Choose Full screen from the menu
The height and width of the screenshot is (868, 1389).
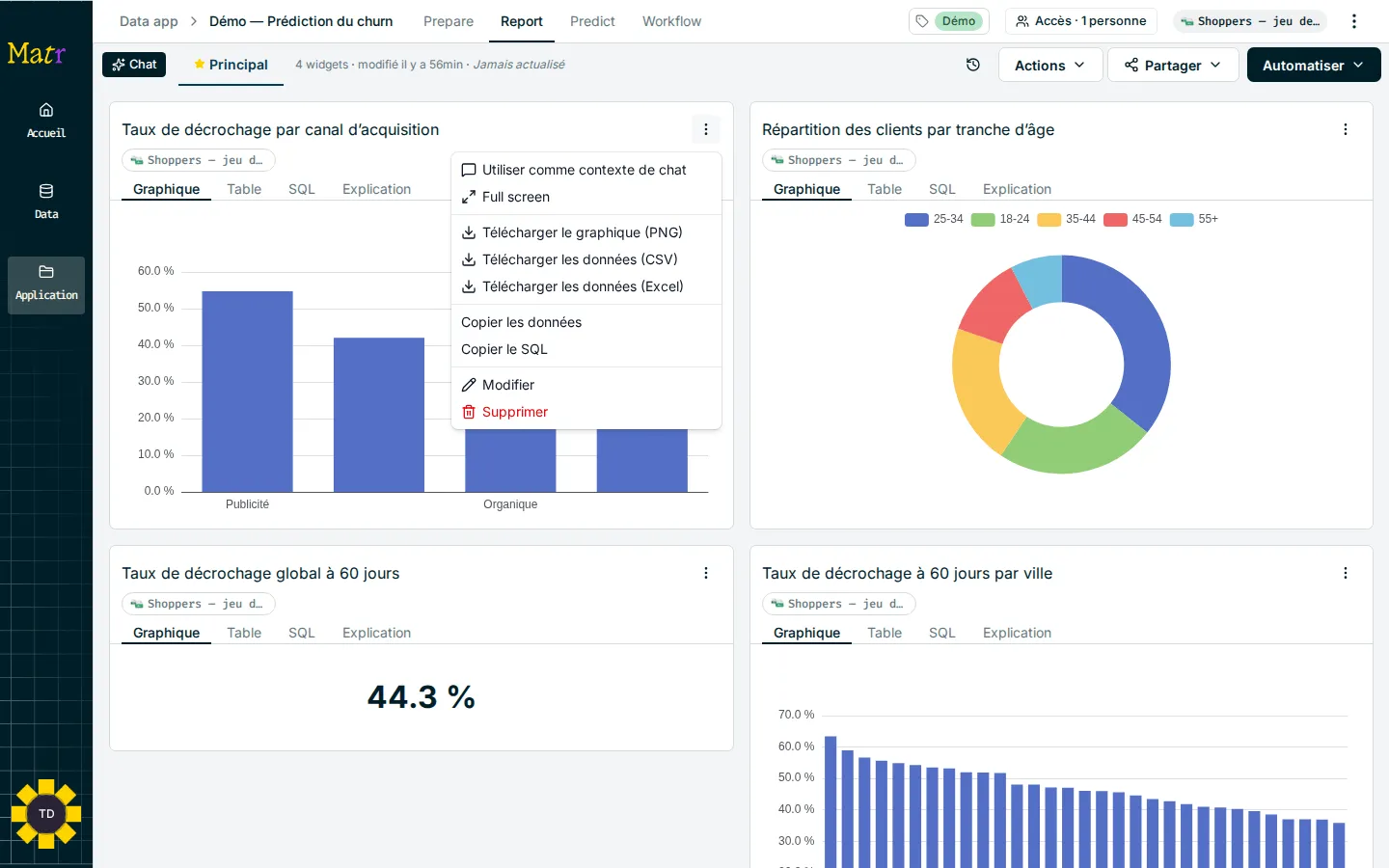pyautogui.click(x=586, y=197)
